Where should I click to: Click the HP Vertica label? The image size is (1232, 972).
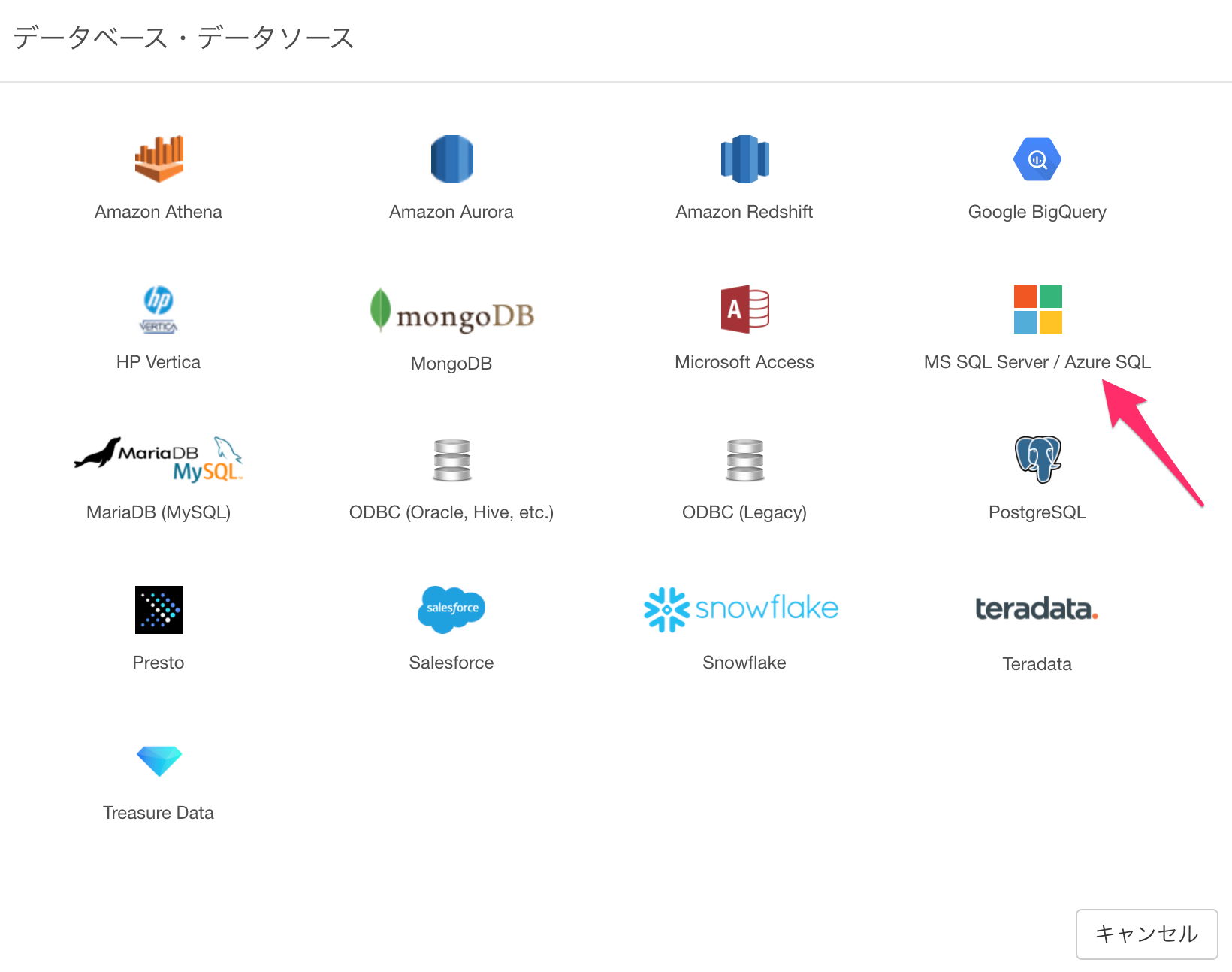[x=159, y=362]
